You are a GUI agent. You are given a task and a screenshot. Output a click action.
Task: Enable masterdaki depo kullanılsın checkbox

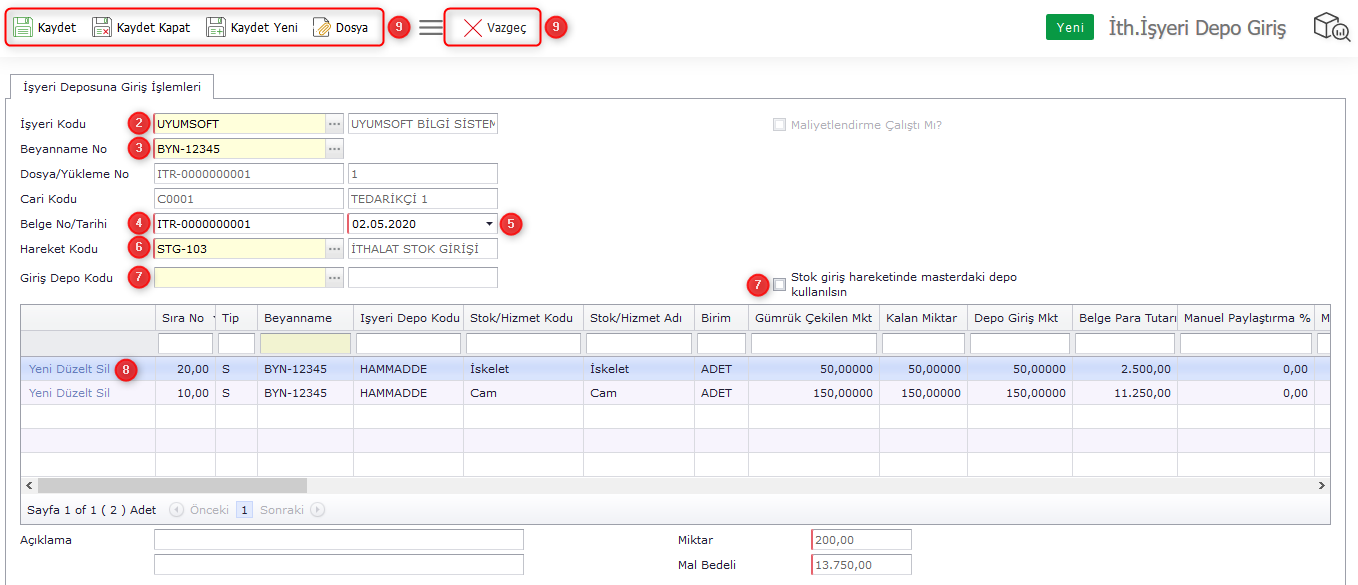780,284
